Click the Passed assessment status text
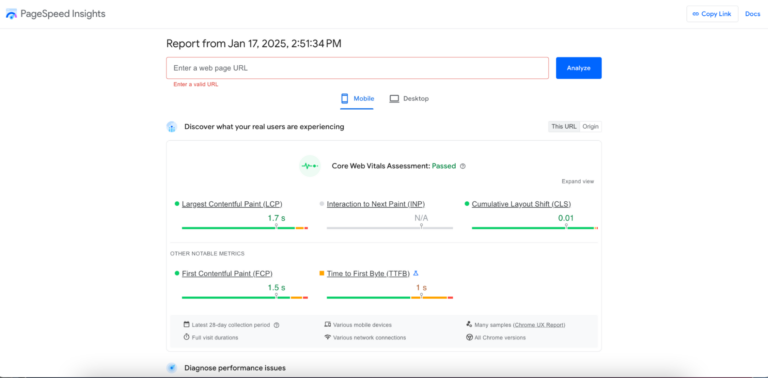768x378 pixels. pyautogui.click(x=444, y=166)
